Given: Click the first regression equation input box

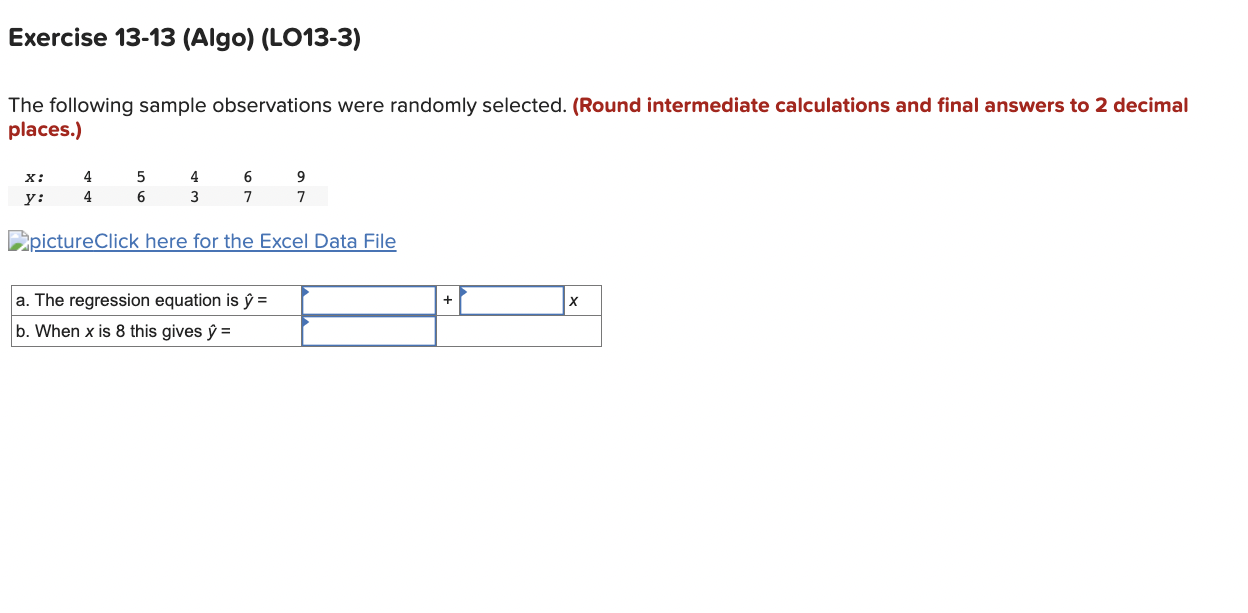Looking at the screenshot, I should pos(368,299).
